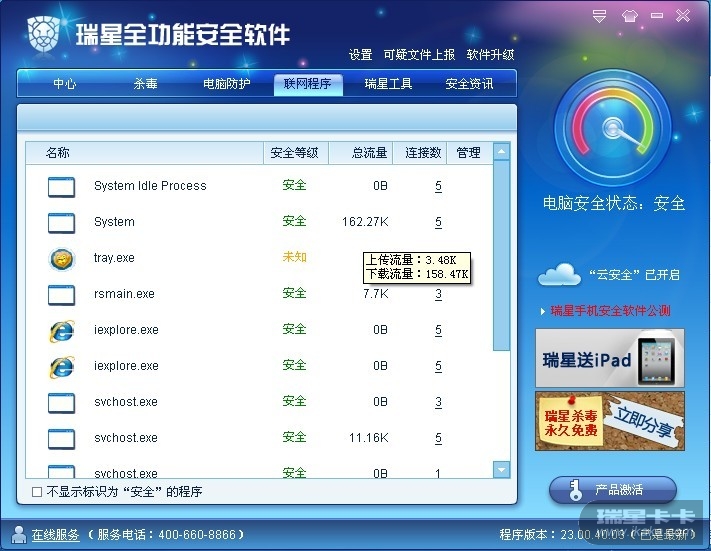Open the skin change shirt icon
The width and height of the screenshot is (711, 551).
629,16
